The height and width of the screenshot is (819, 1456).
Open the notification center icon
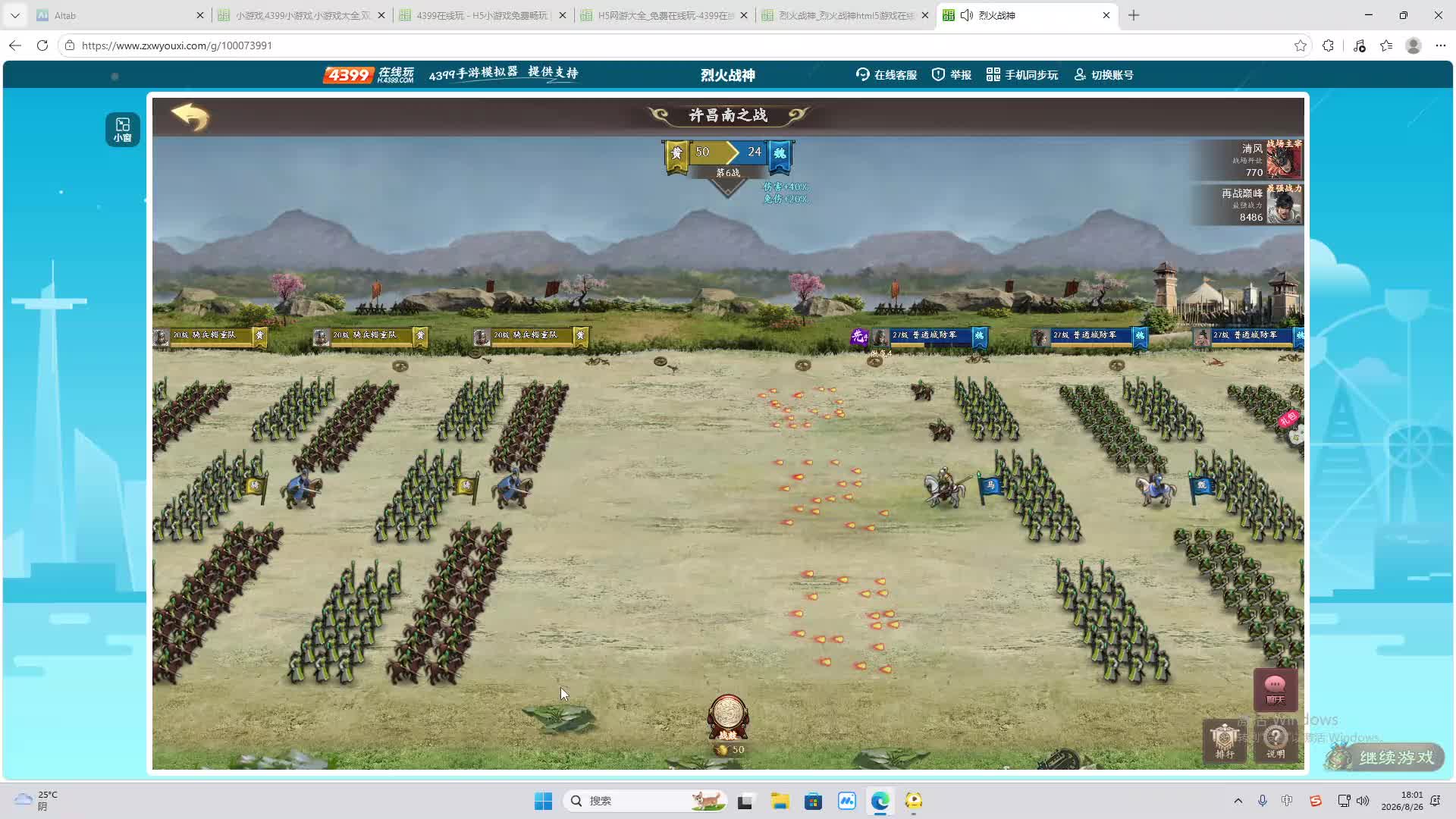[1435, 801]
